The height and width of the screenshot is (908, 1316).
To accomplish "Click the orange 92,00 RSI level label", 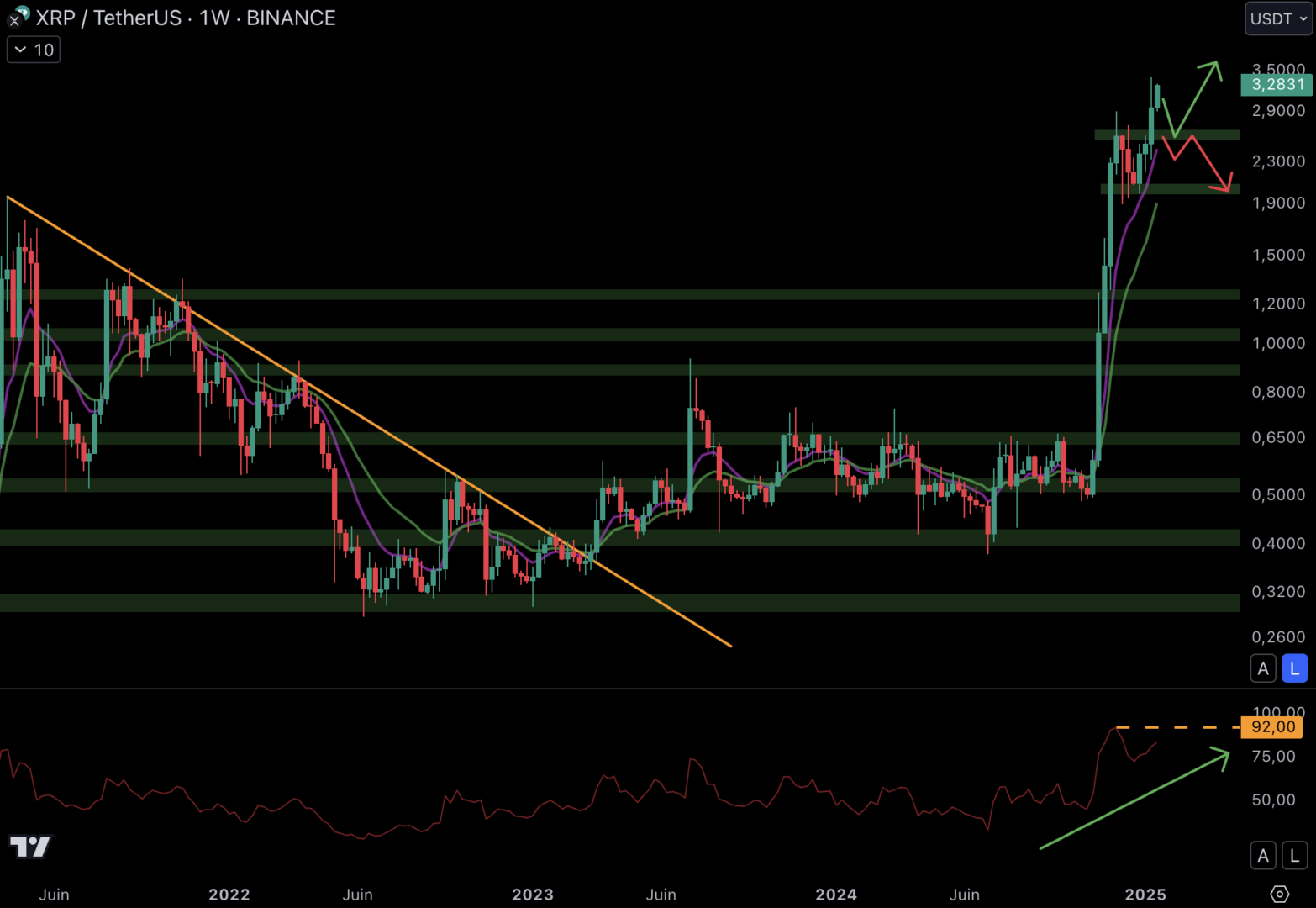I will pos(1272,727).
